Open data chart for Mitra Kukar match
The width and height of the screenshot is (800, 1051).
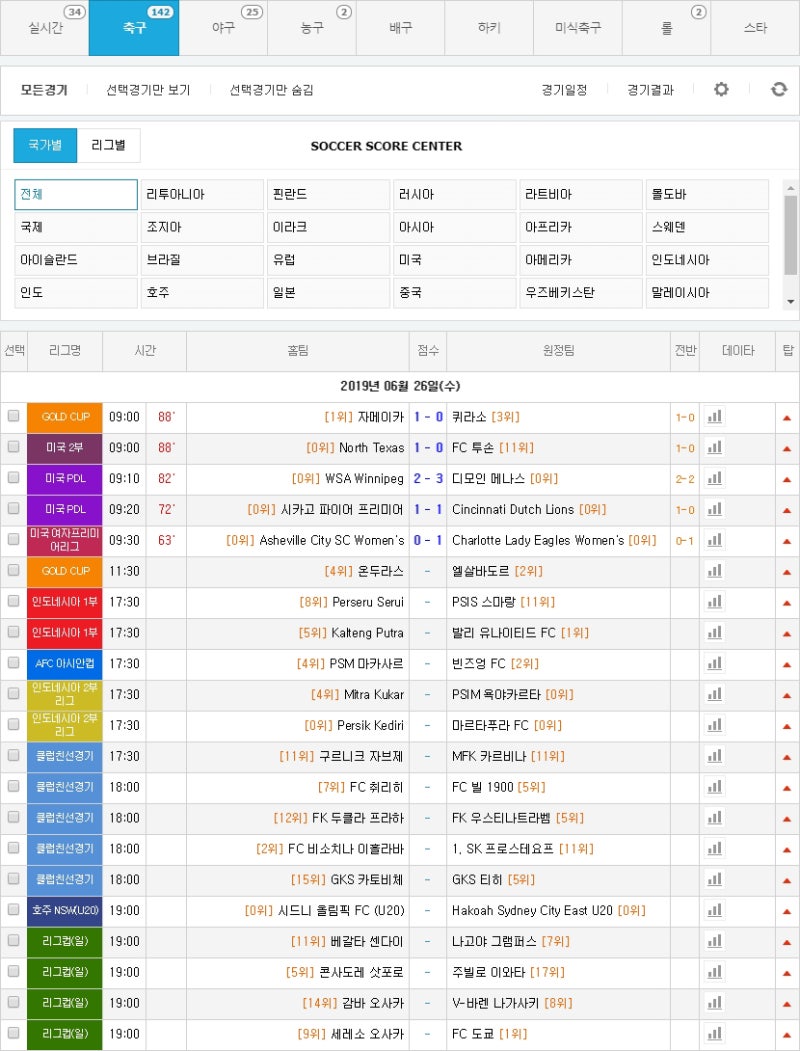coord(714,694)
